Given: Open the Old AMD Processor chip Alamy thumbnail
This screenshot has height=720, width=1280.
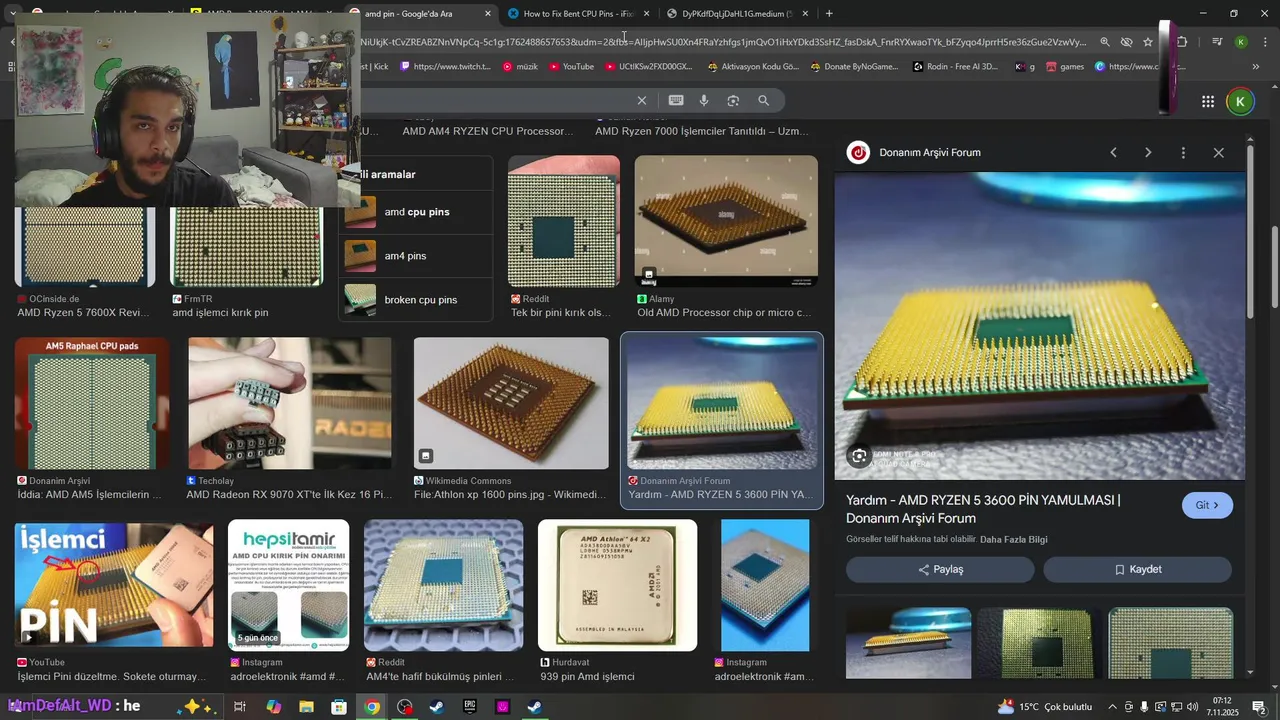Looking at the screenshot, I should coord(726,222).
